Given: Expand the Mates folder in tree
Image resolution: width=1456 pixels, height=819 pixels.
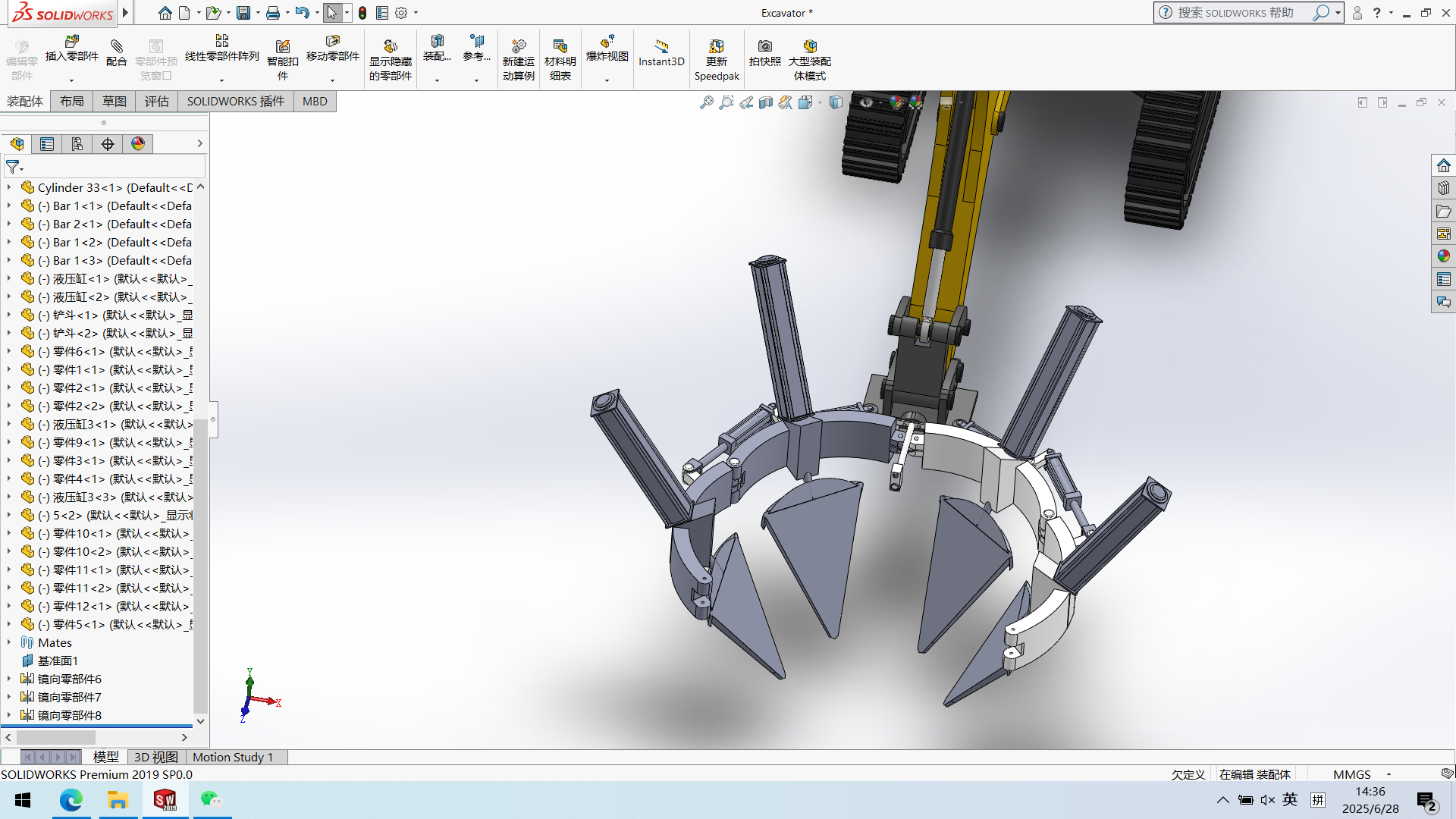Looking at the screenshot, I should click(9, 642).
